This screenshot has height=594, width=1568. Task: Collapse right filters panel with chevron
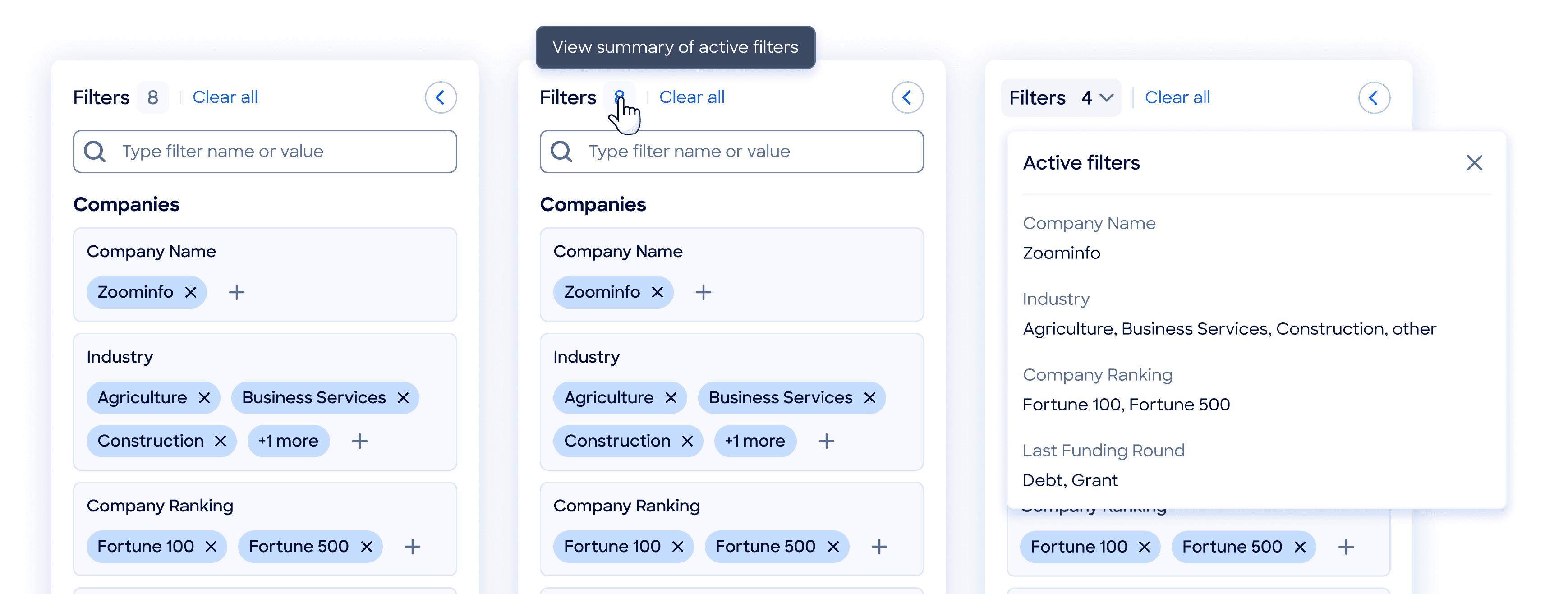coord(1374,98)
